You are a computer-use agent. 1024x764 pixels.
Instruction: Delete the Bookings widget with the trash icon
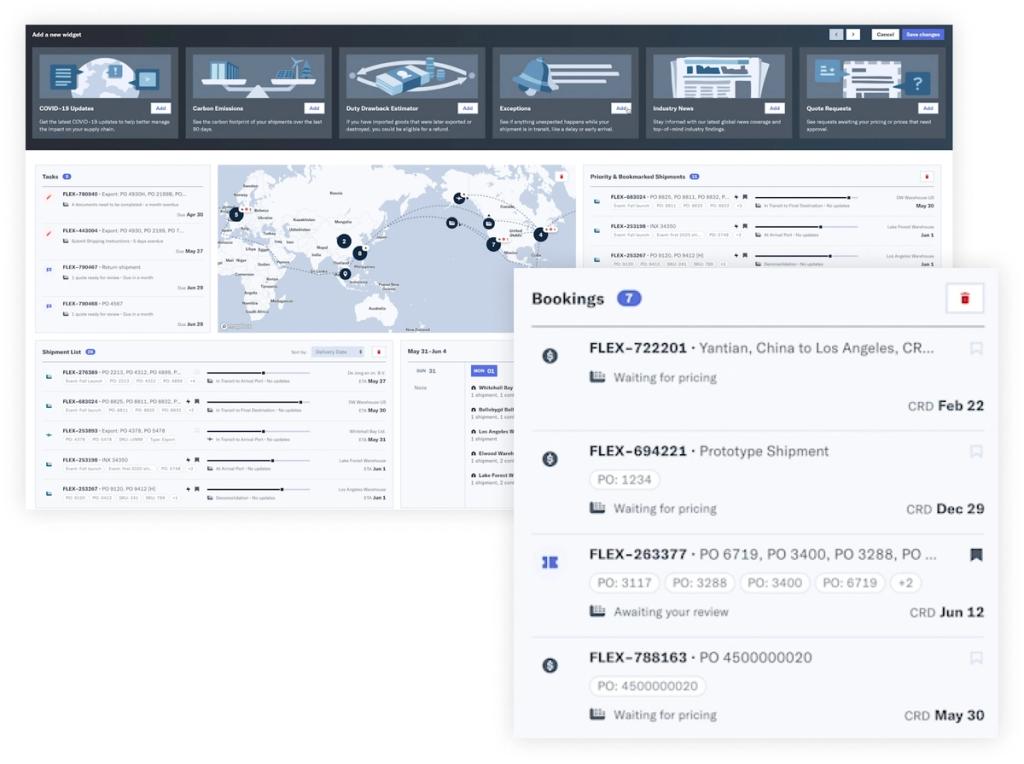tap(964, 298)
